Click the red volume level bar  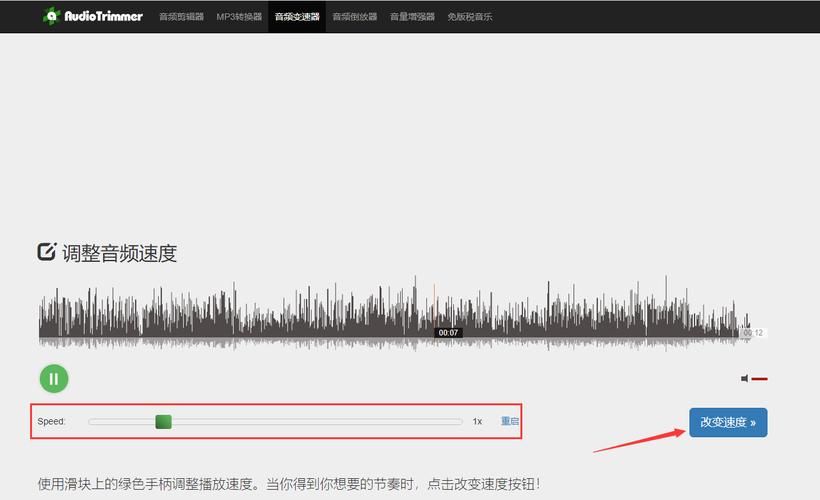[759, 379]
